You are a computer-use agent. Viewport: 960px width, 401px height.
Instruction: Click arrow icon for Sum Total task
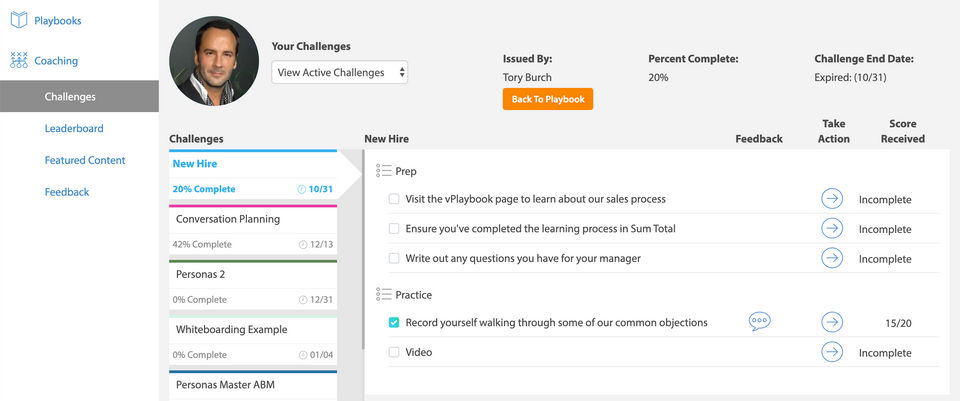pos(831,229)
